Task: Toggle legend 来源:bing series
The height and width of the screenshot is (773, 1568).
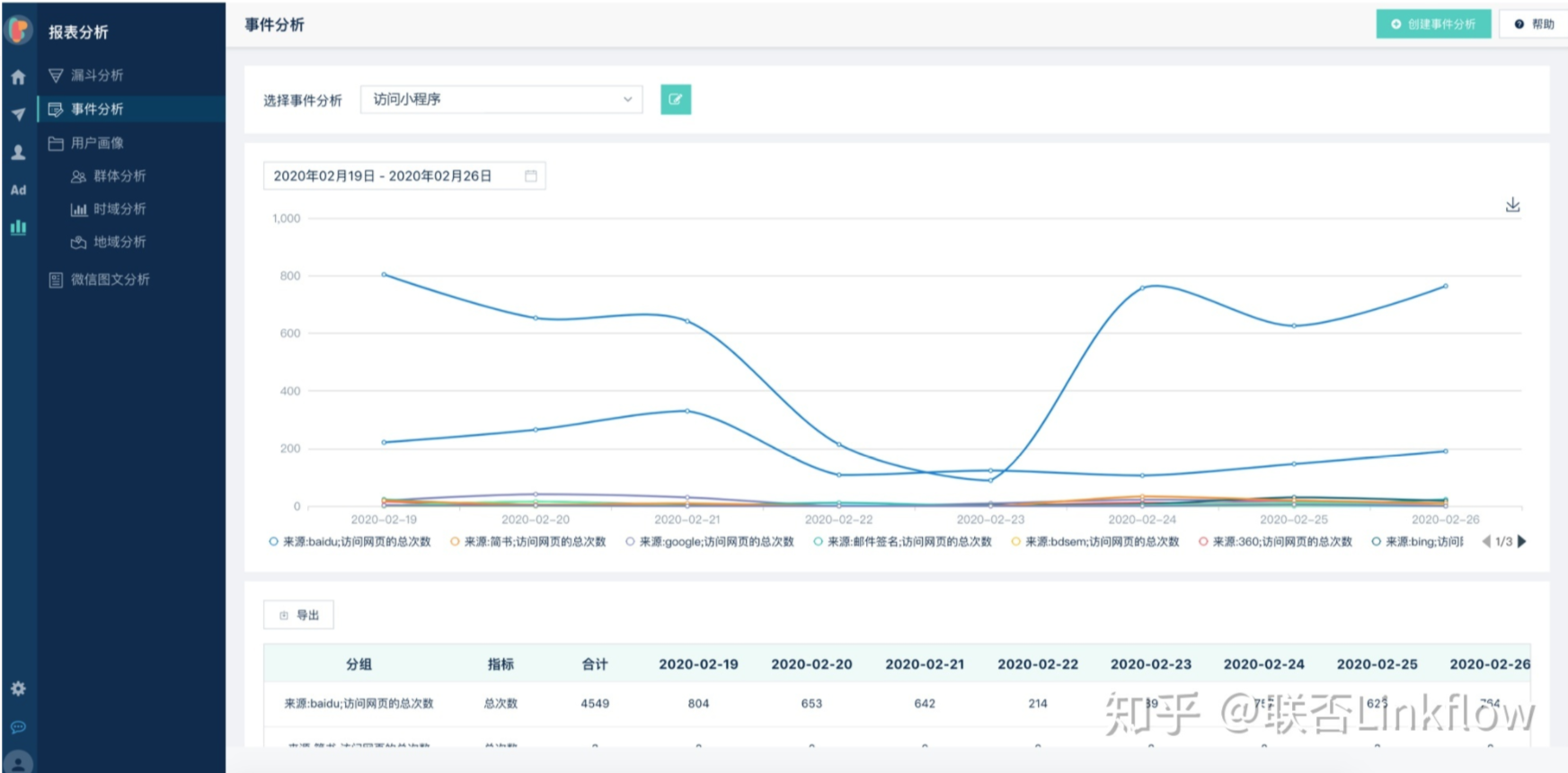Action: (x=1417, y=541)
